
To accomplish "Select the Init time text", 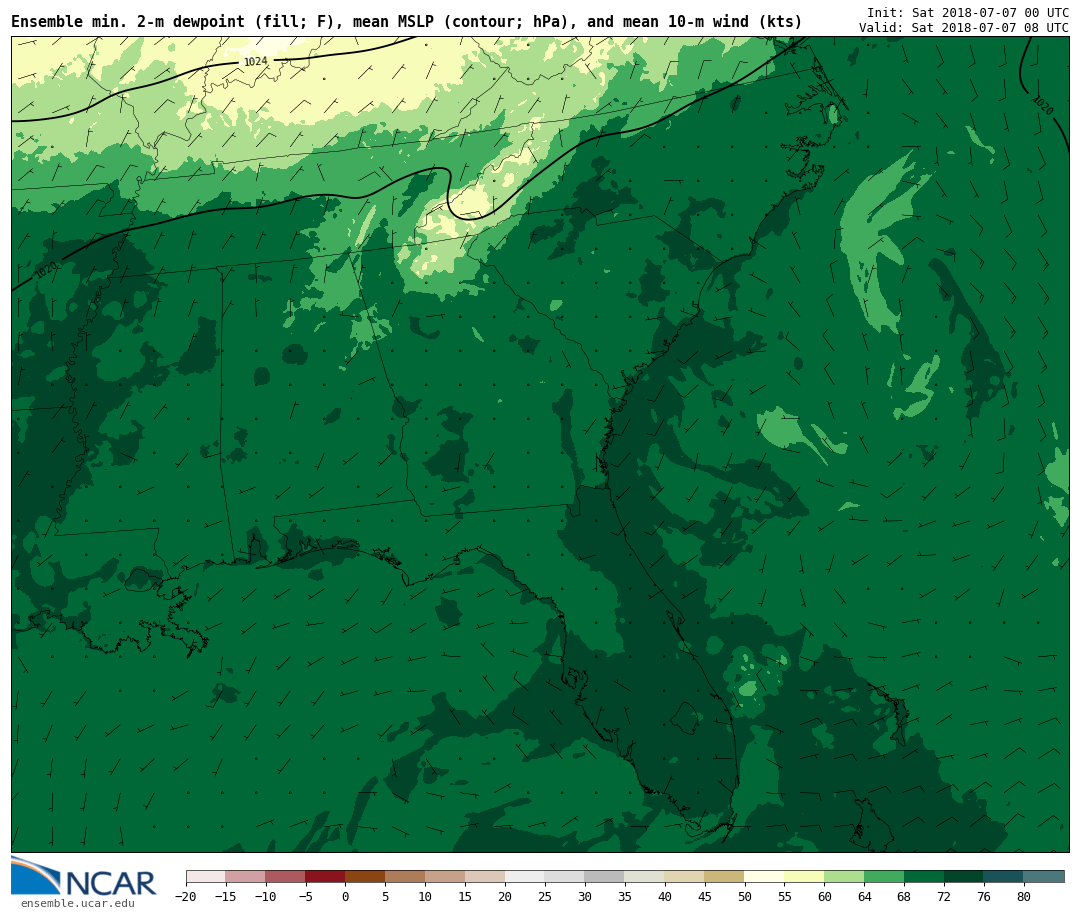I will (967, 13).
